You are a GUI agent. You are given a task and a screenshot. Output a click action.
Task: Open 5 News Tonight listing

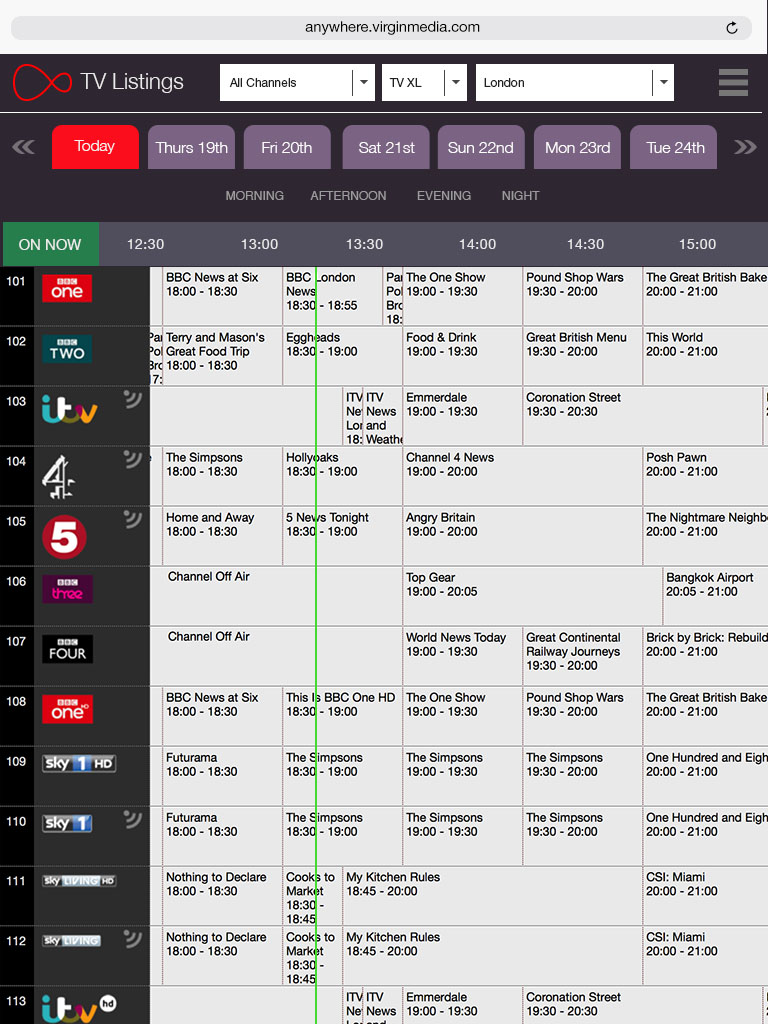click(x=342, y=536)
